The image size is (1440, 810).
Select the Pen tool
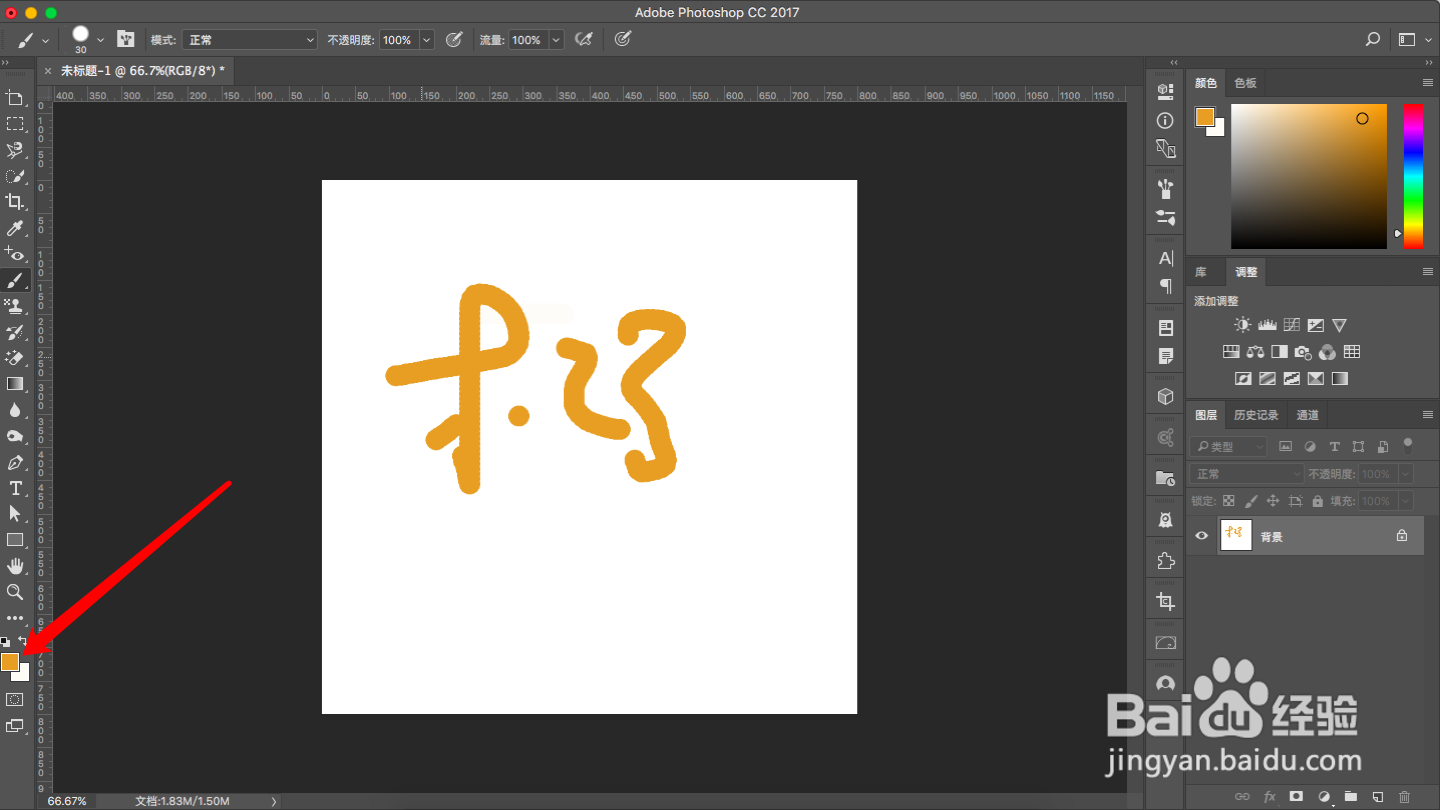point(15,462)
